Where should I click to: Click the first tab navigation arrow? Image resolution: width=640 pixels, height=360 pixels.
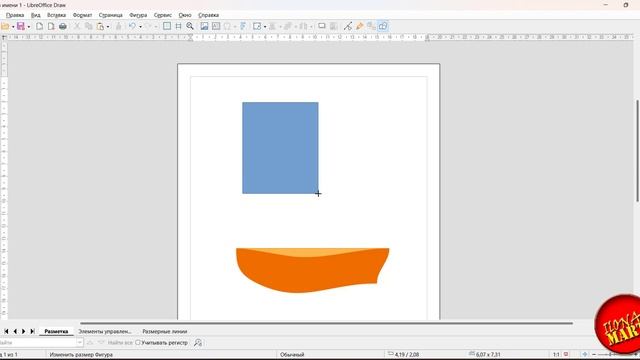(6, 331)
